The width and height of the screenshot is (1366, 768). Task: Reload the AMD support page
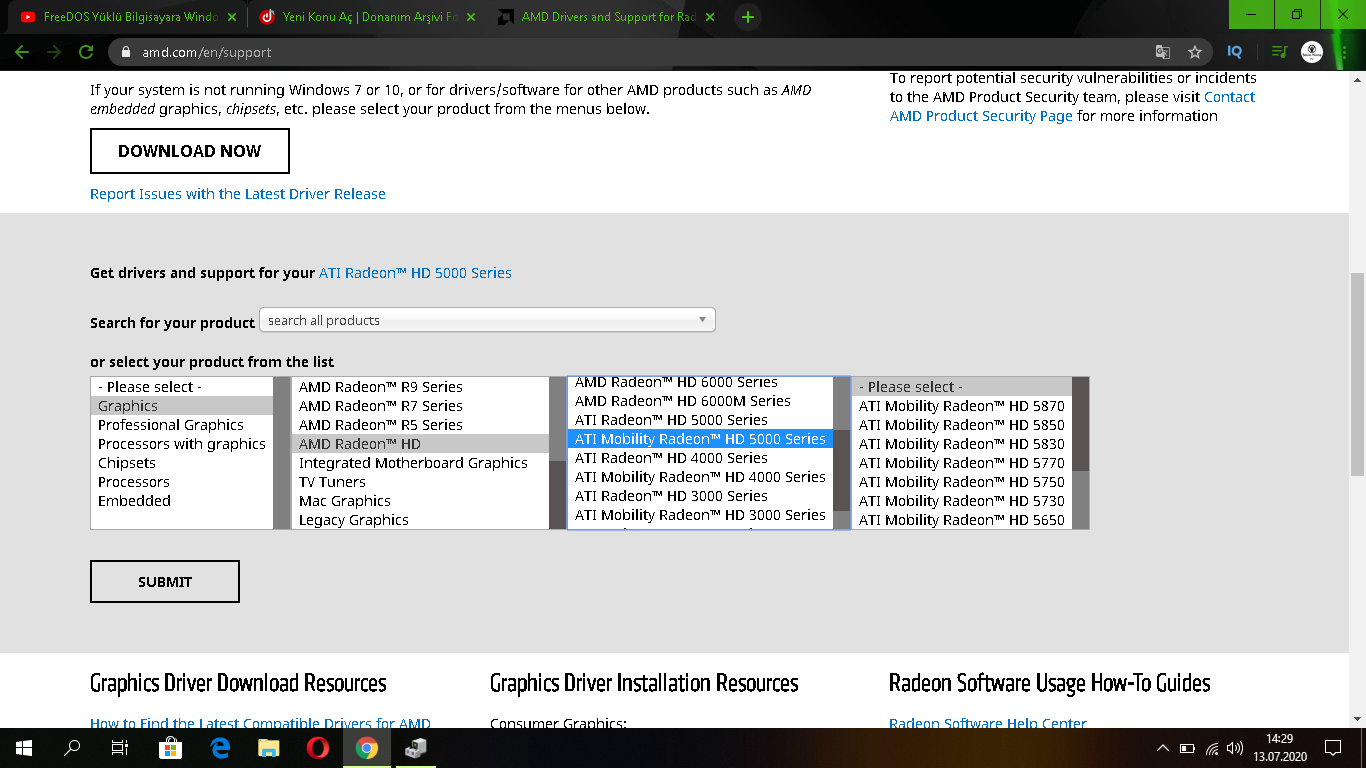[x=86, y=52]
